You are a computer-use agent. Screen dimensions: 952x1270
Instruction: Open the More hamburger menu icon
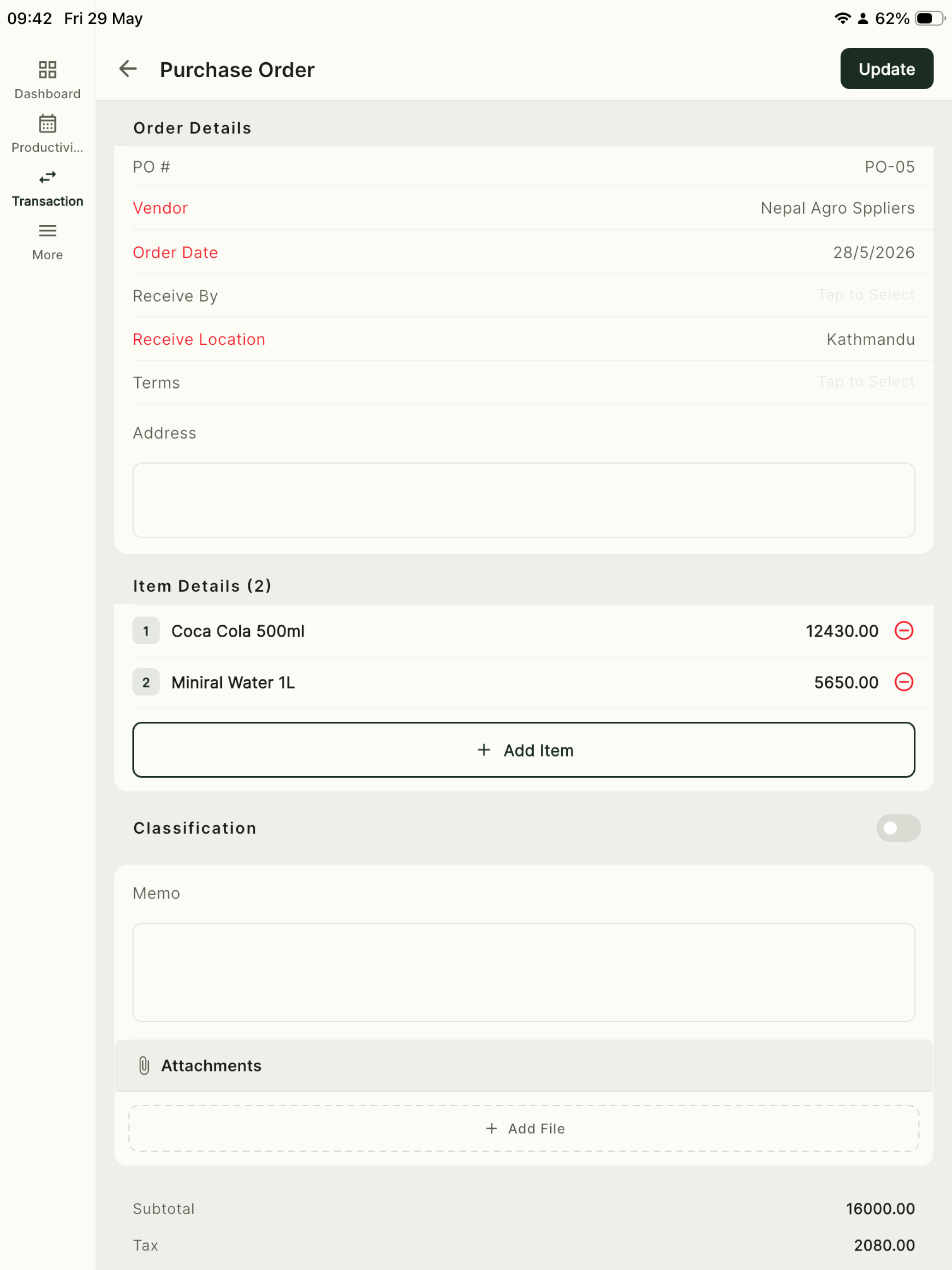(48, 231)
